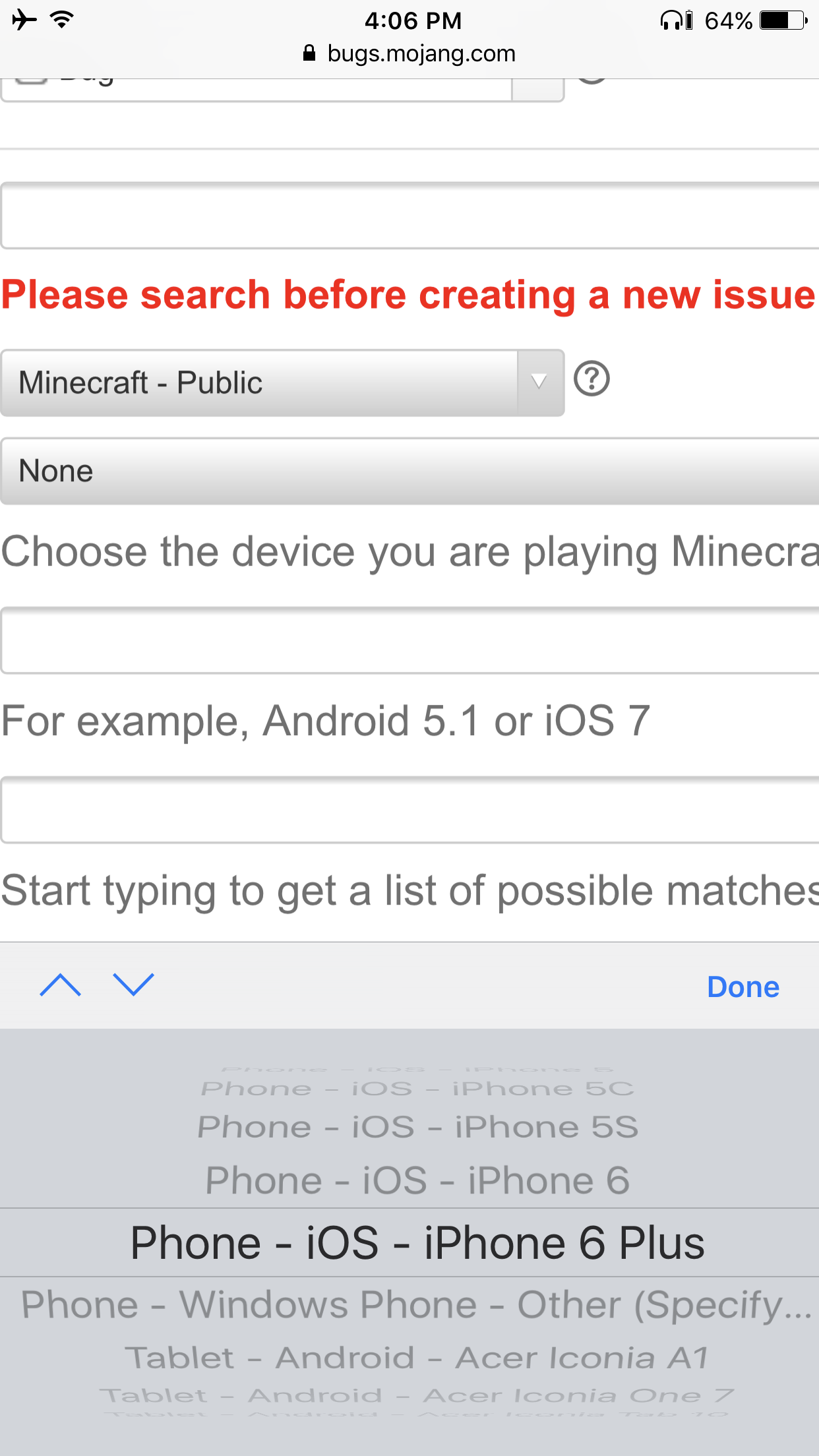This screenshot has width=819, height=1456.
Task: Select Phone - iOS - iPhone 6 option
Action: tap(417, 1180)
